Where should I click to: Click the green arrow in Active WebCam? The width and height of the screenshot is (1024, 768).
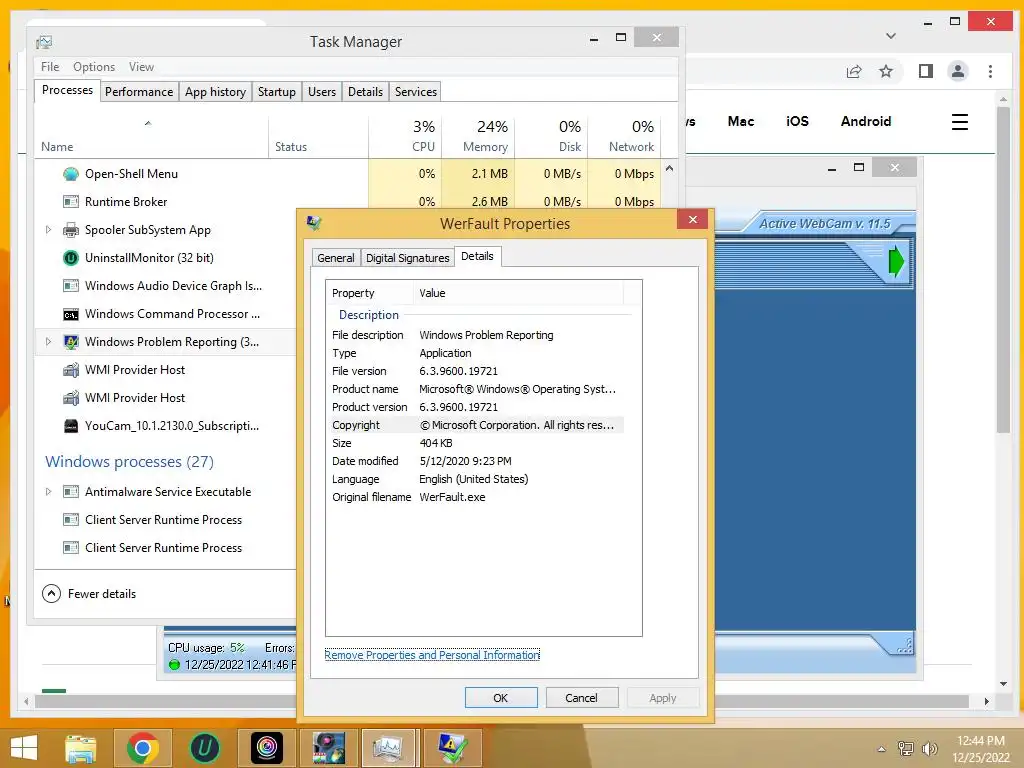tap(897, 262)
